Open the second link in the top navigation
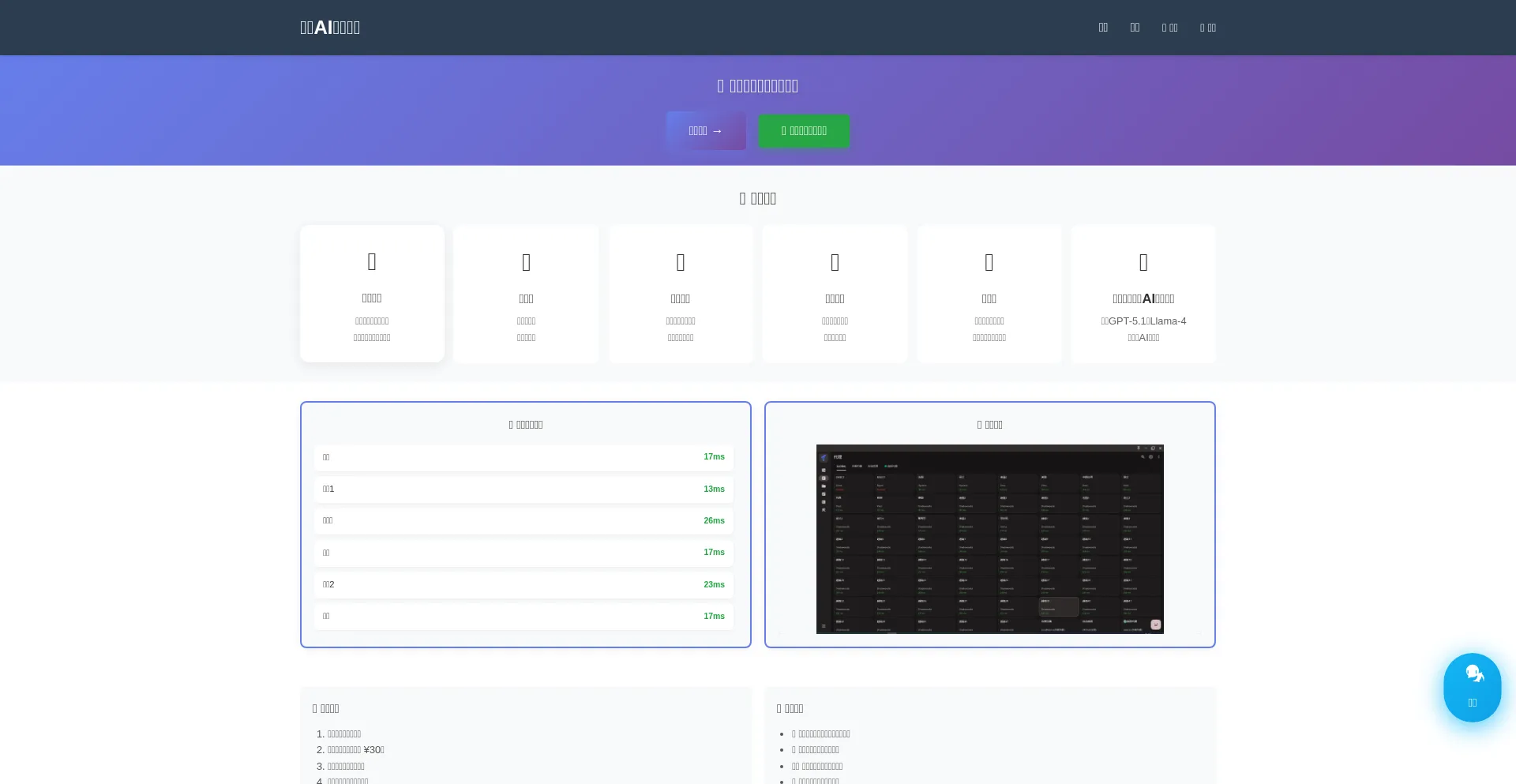Screen dimensions: 1516x784 pyautogui.click(x=1135, y=28)
